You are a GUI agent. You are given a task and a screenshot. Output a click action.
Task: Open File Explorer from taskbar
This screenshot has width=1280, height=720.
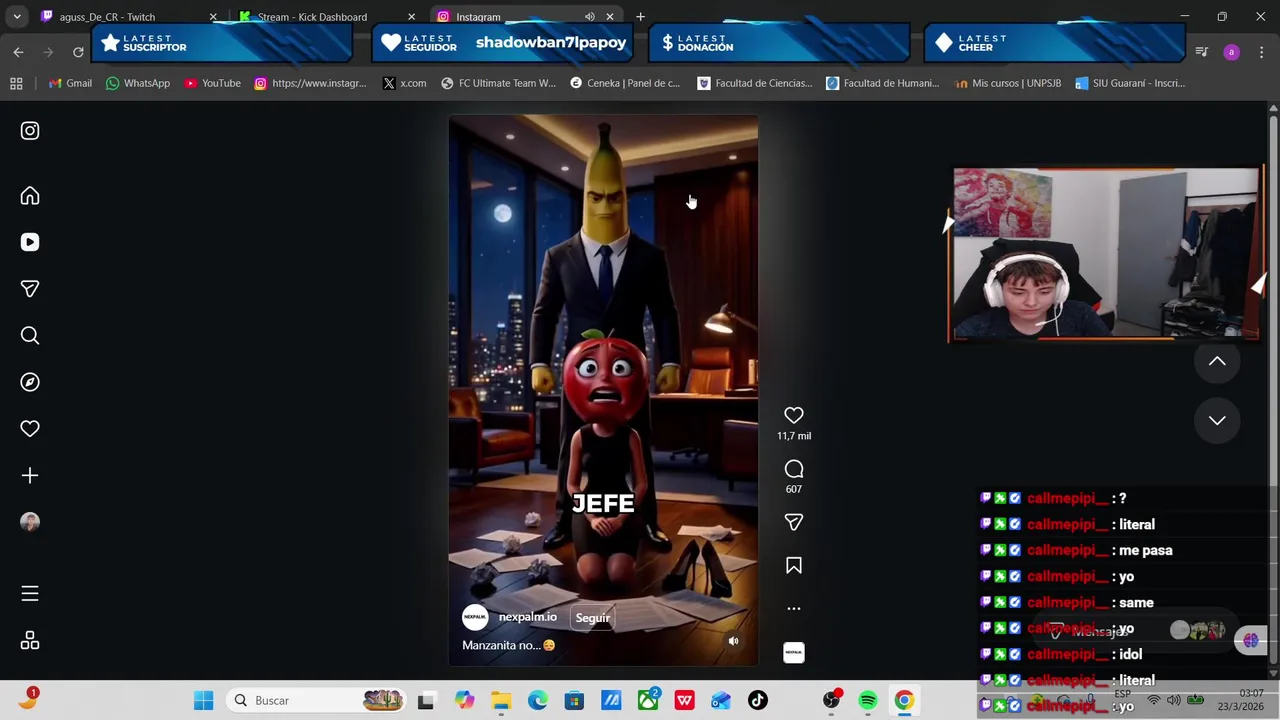pos(501,701)
